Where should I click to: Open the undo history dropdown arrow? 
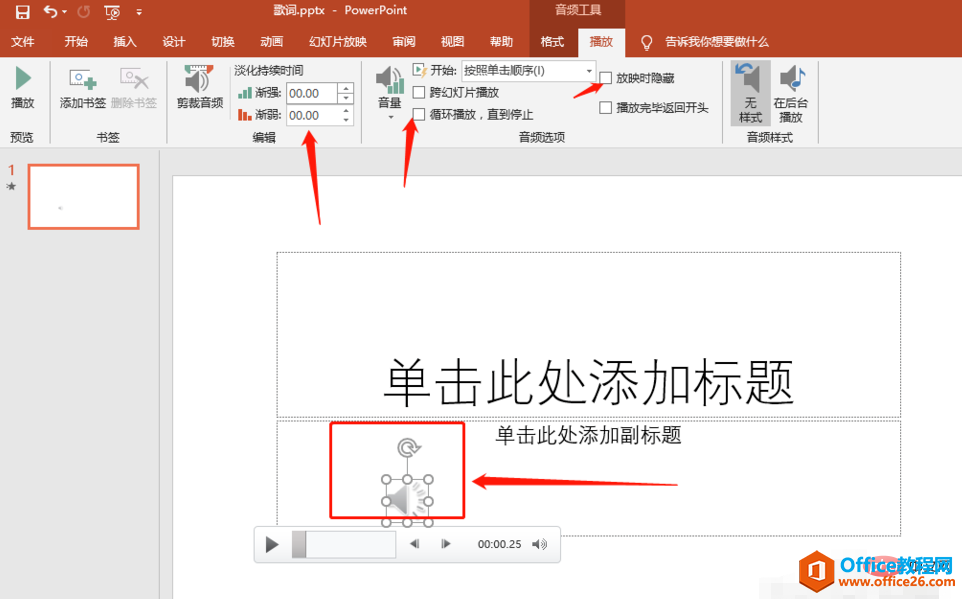pyautogui.click(x=64, y=12)
